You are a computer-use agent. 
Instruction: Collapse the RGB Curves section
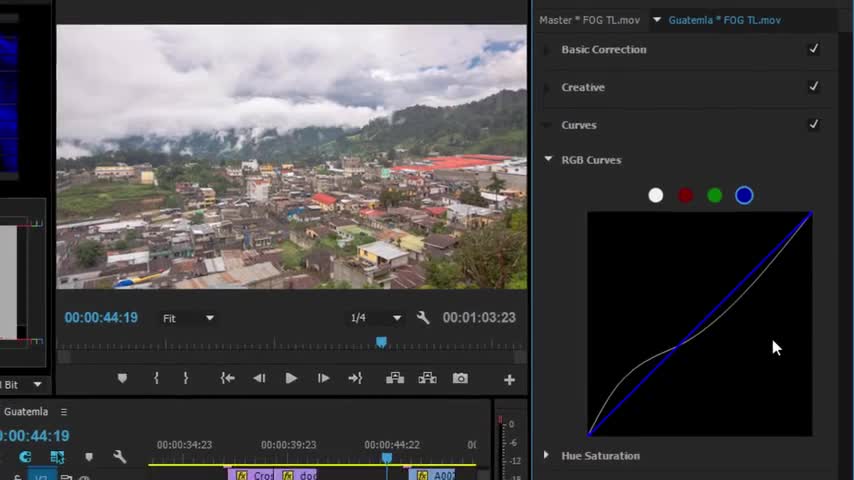point(548,159)
